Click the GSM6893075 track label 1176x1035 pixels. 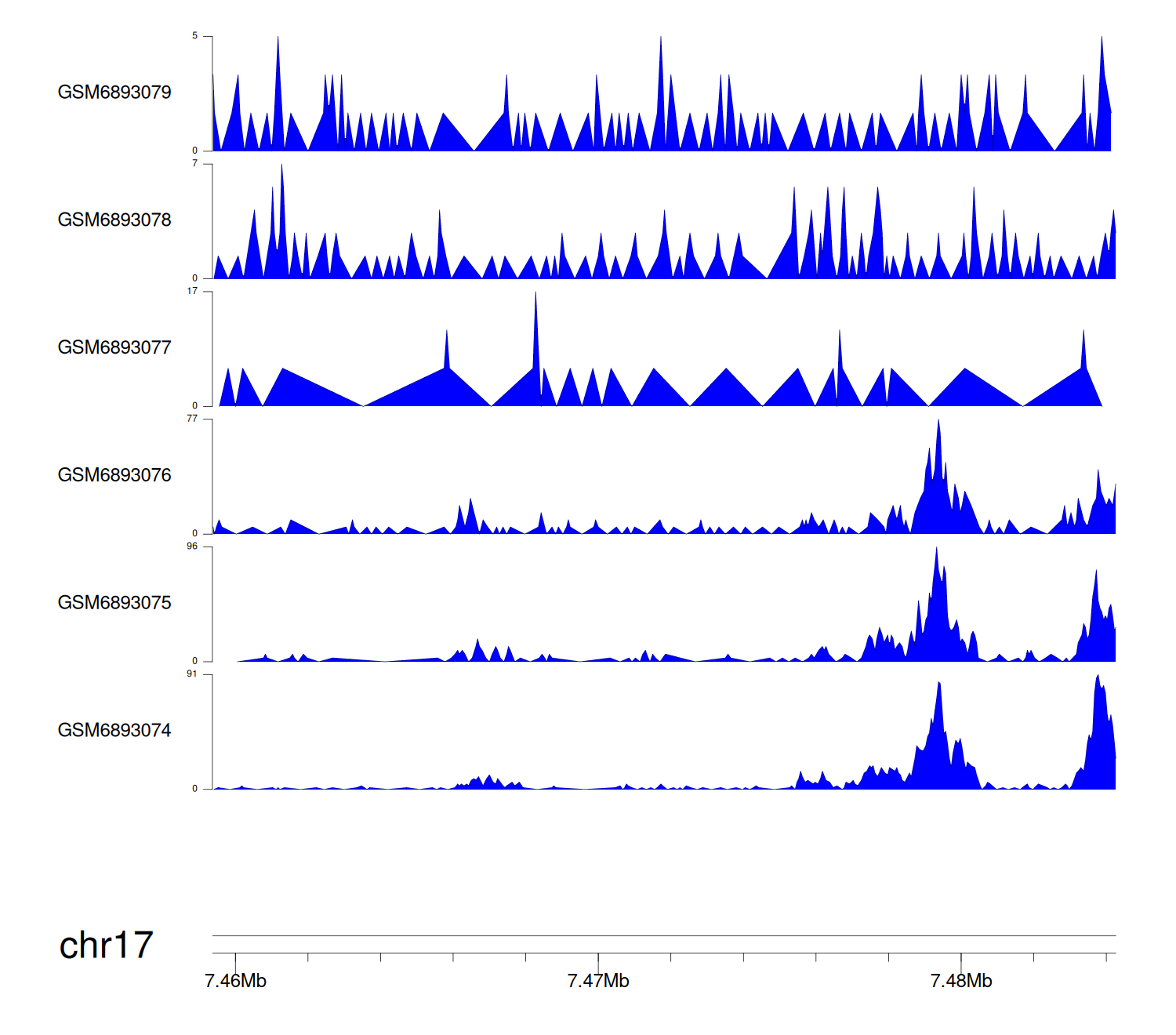click(114, 603)
